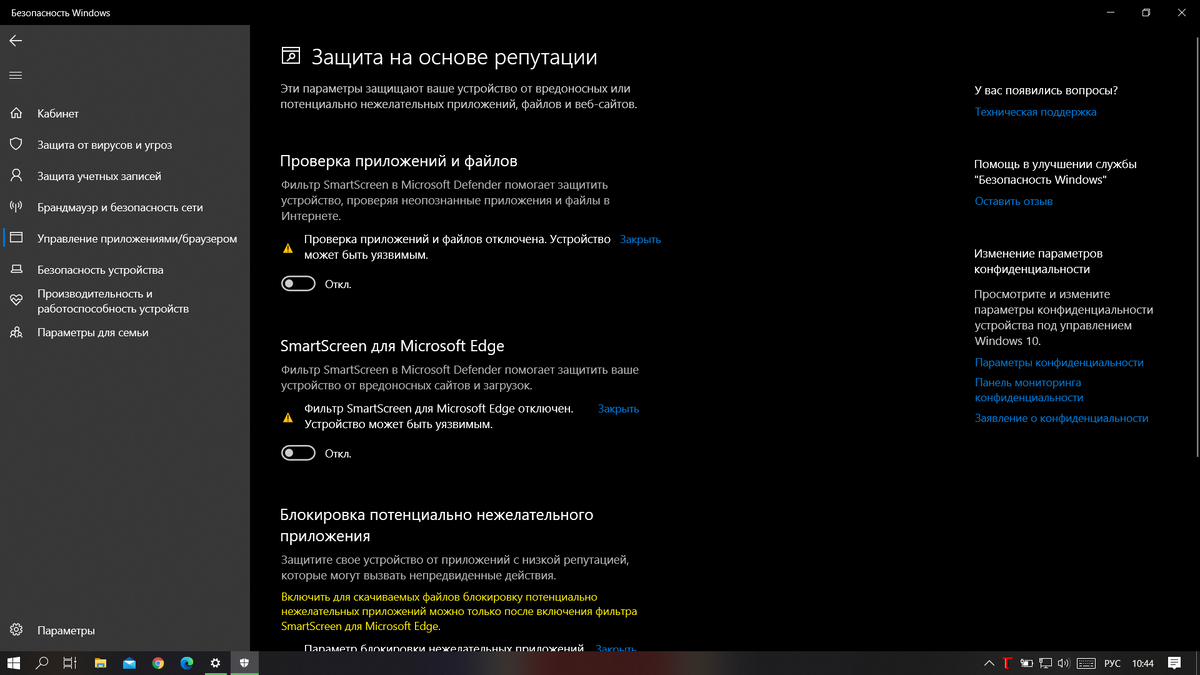This screenshot has height=675, width=1200.
Task: Open the Windows Start menu
Action: [x=14, y=663]
